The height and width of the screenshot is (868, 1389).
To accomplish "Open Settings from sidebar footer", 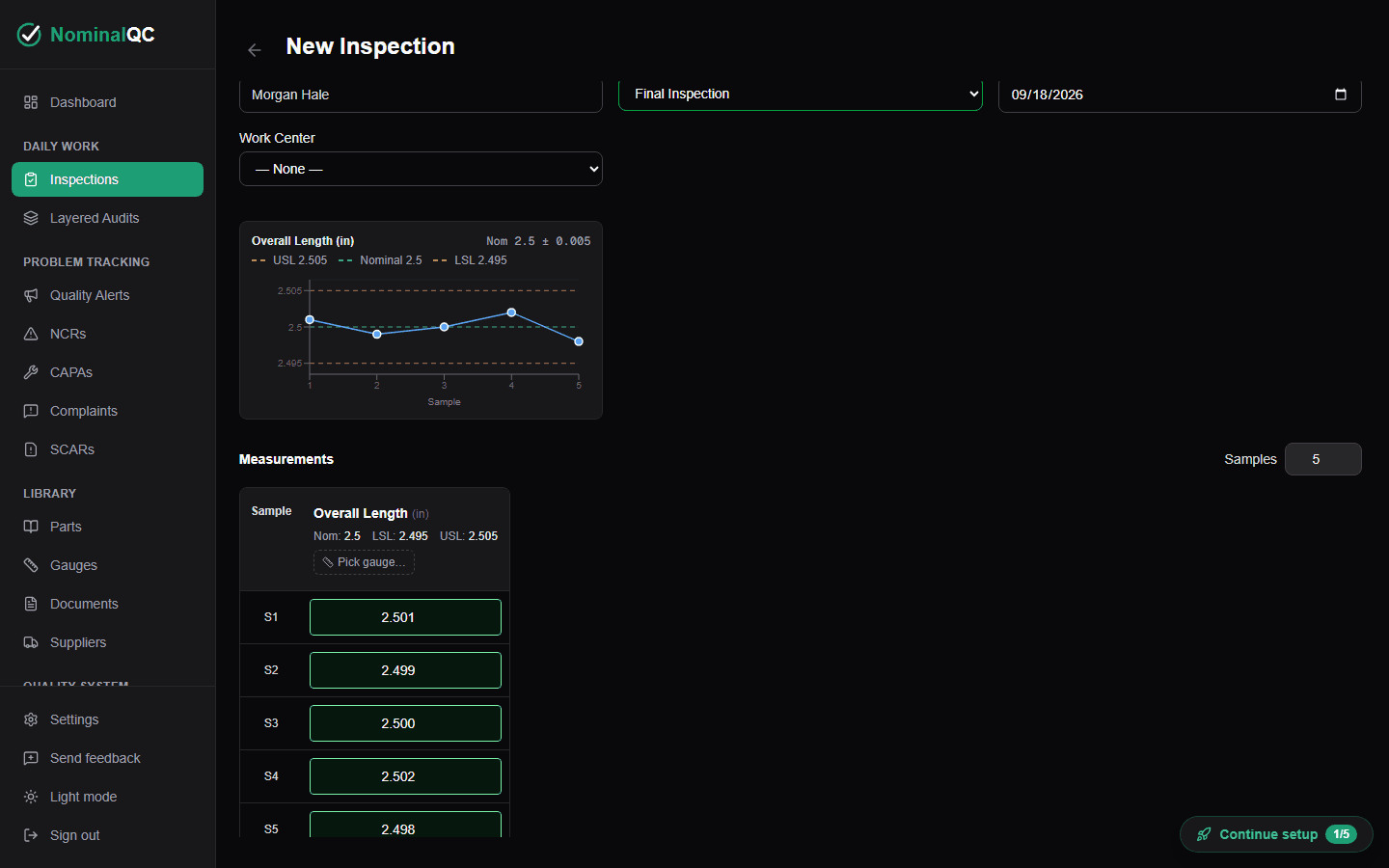I will [107, 719].
